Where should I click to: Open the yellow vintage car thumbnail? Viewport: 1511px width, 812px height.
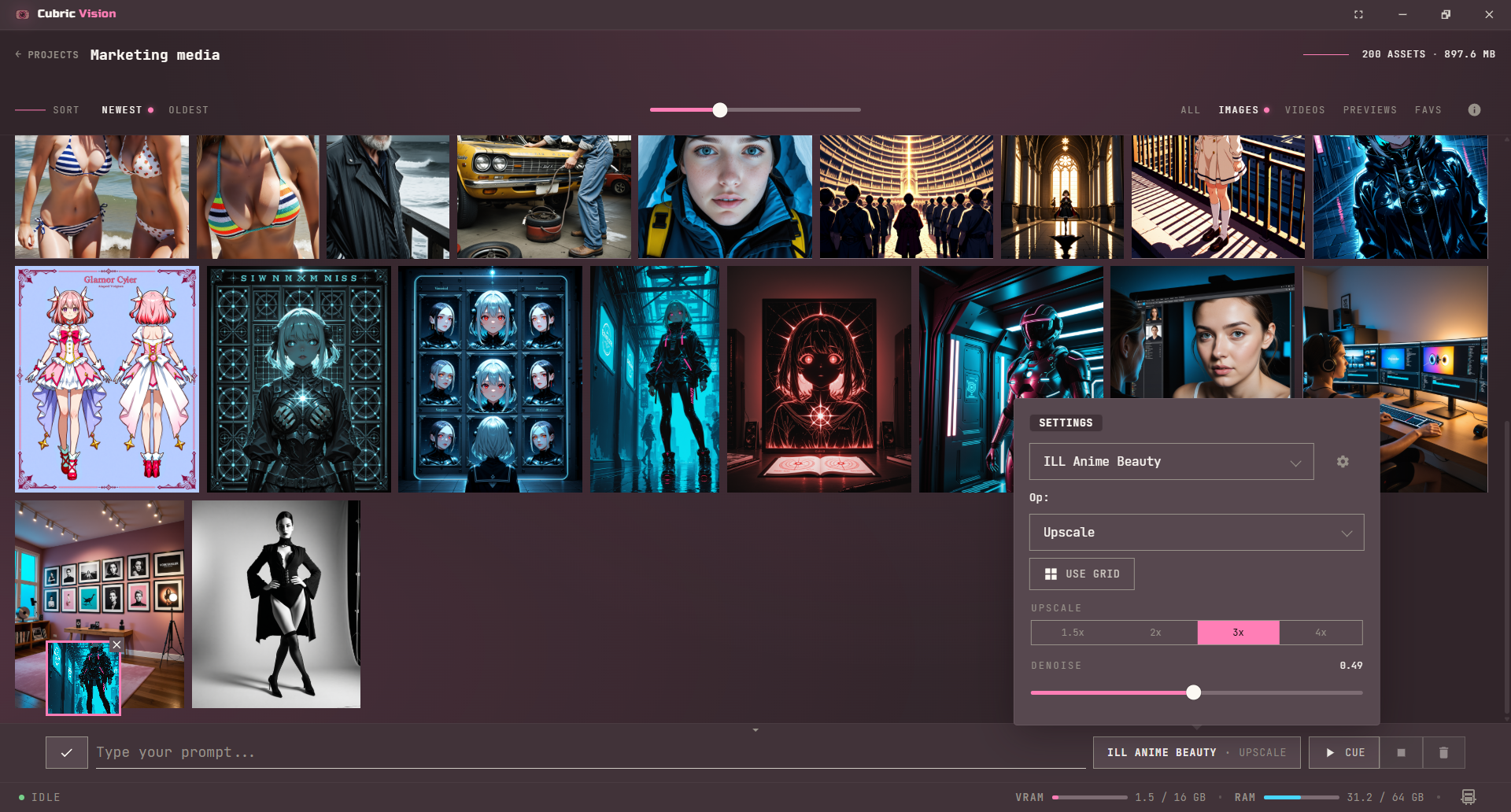[544, 197]
